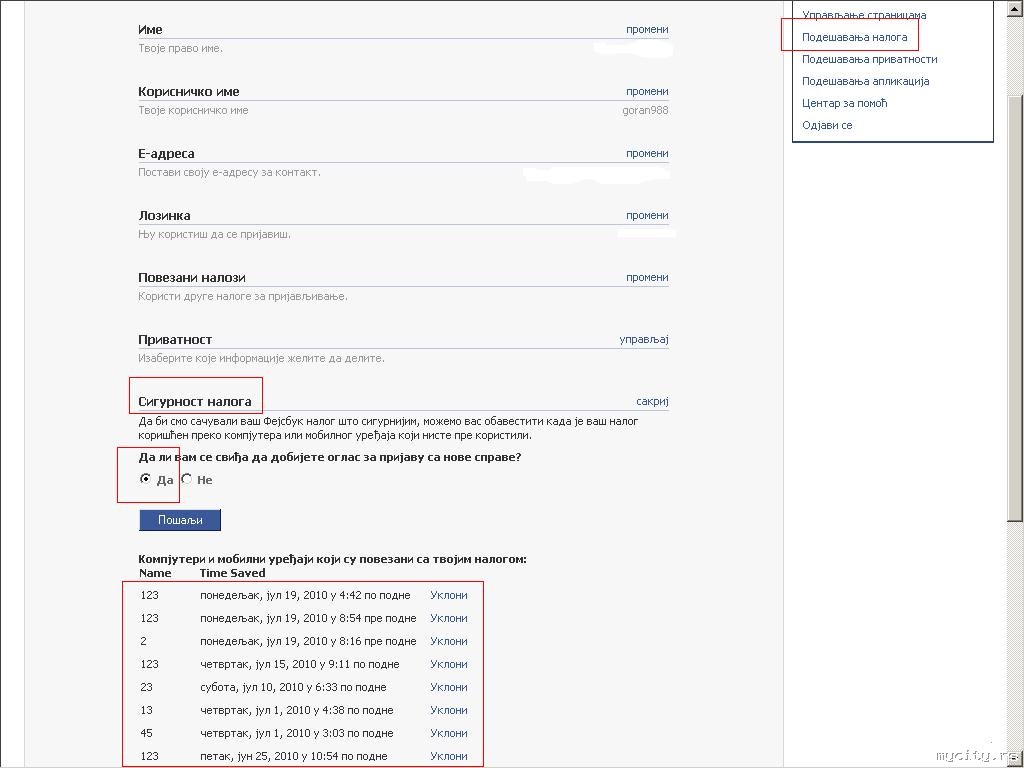1024x768 pixels.
Task: Click device name '13' in the list
Action: click(x=146, y=710)
